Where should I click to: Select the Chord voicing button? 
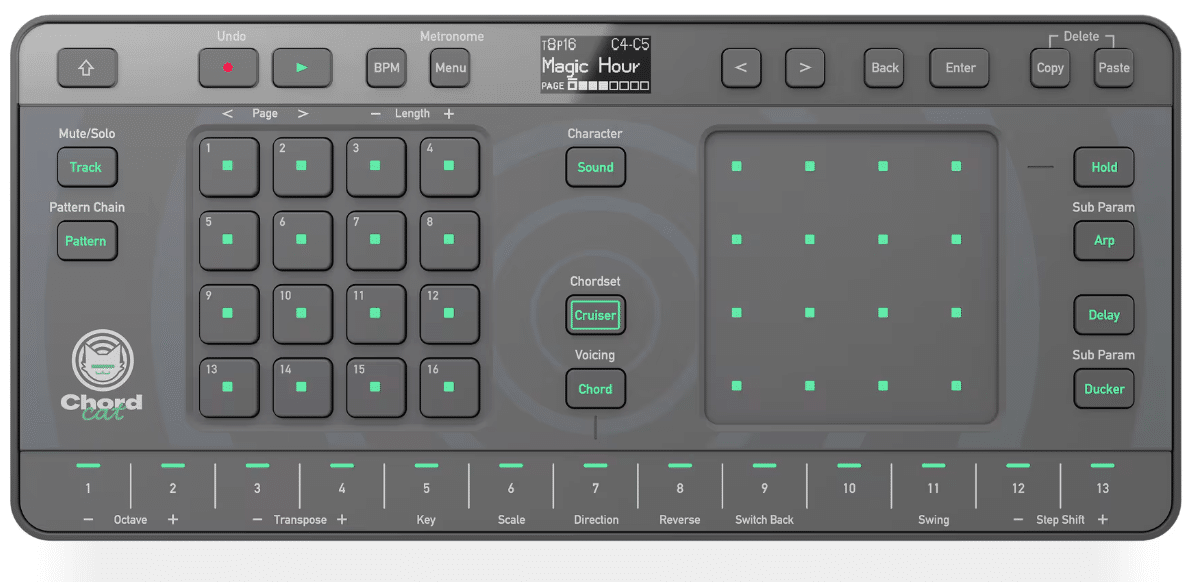595,389
